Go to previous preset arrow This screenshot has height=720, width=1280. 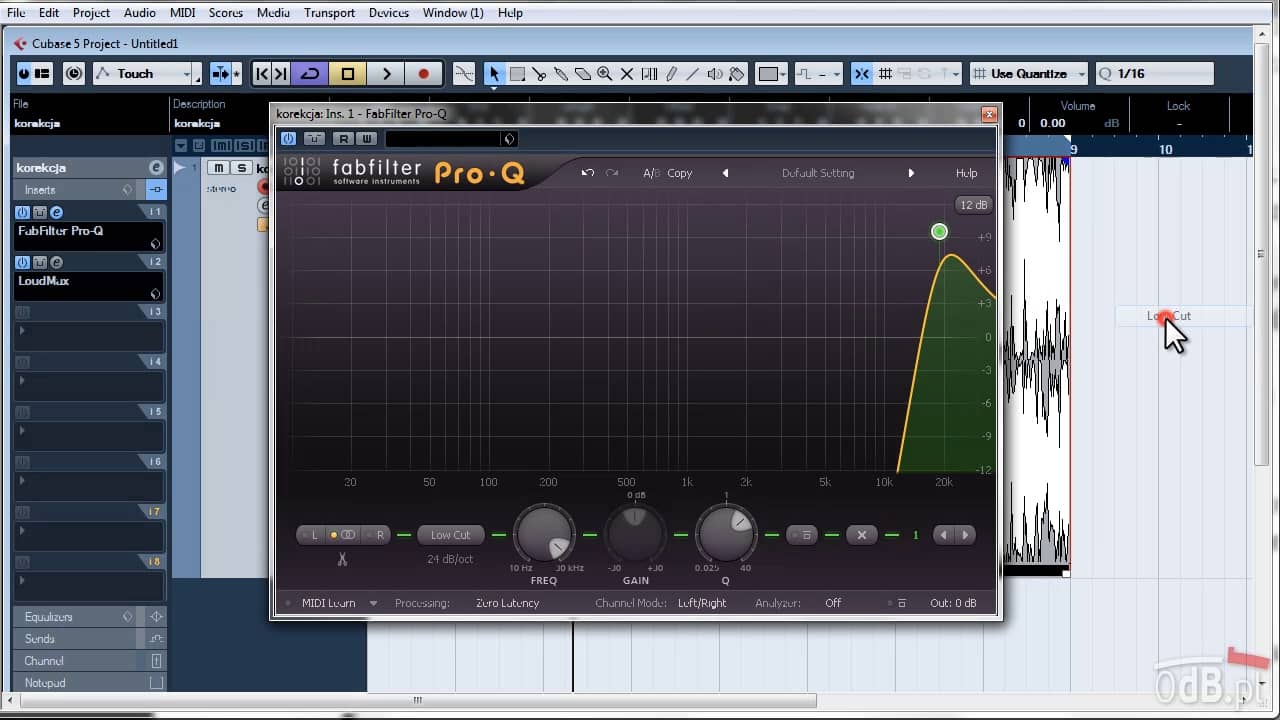click(726, 173)
